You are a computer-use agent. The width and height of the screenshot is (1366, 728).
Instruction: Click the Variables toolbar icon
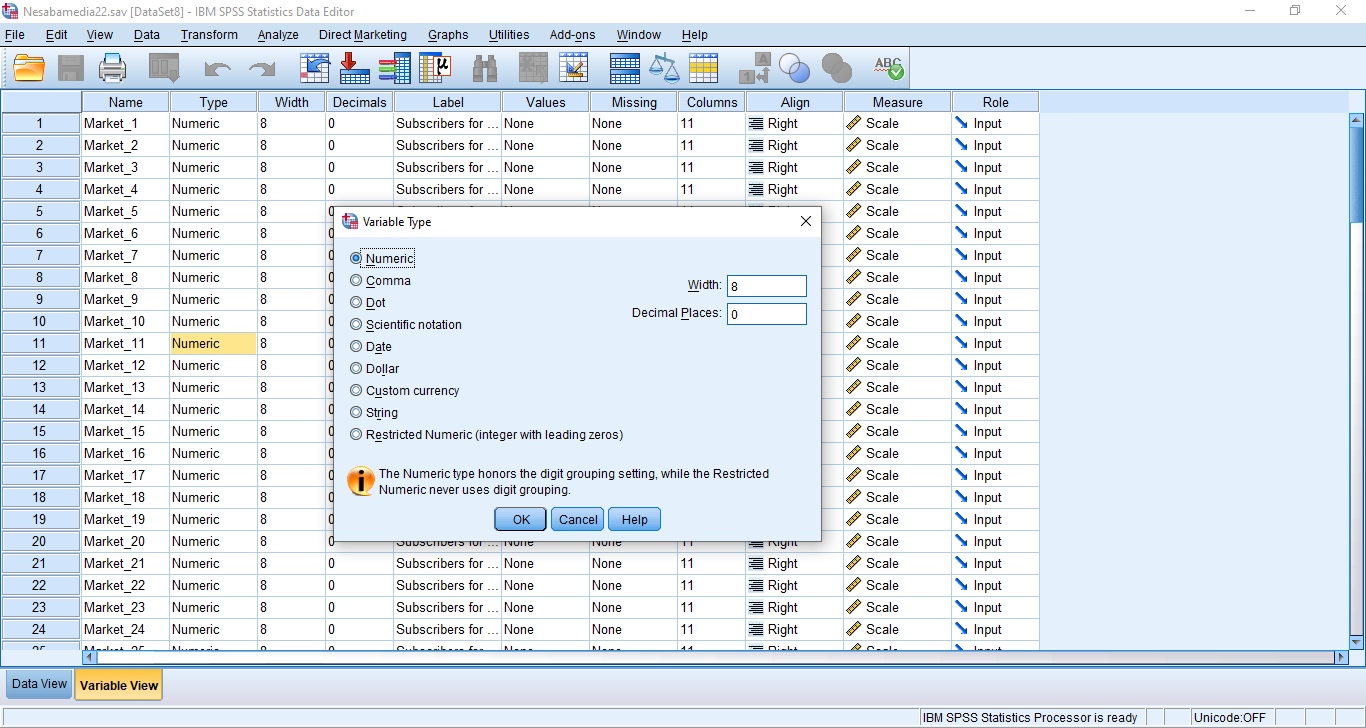click(394, 68)
